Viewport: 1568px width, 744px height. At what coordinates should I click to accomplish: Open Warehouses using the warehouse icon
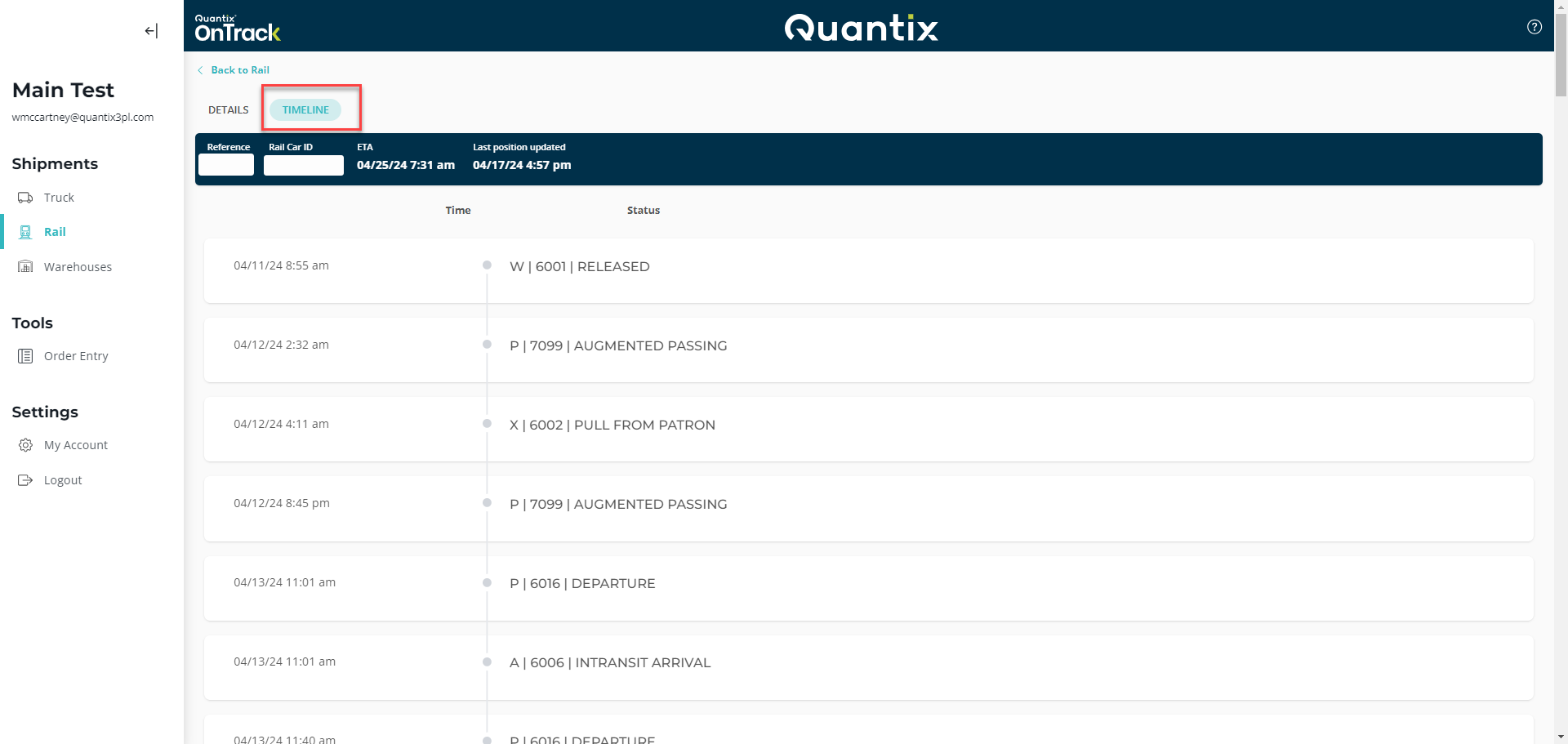click(25, 266)
